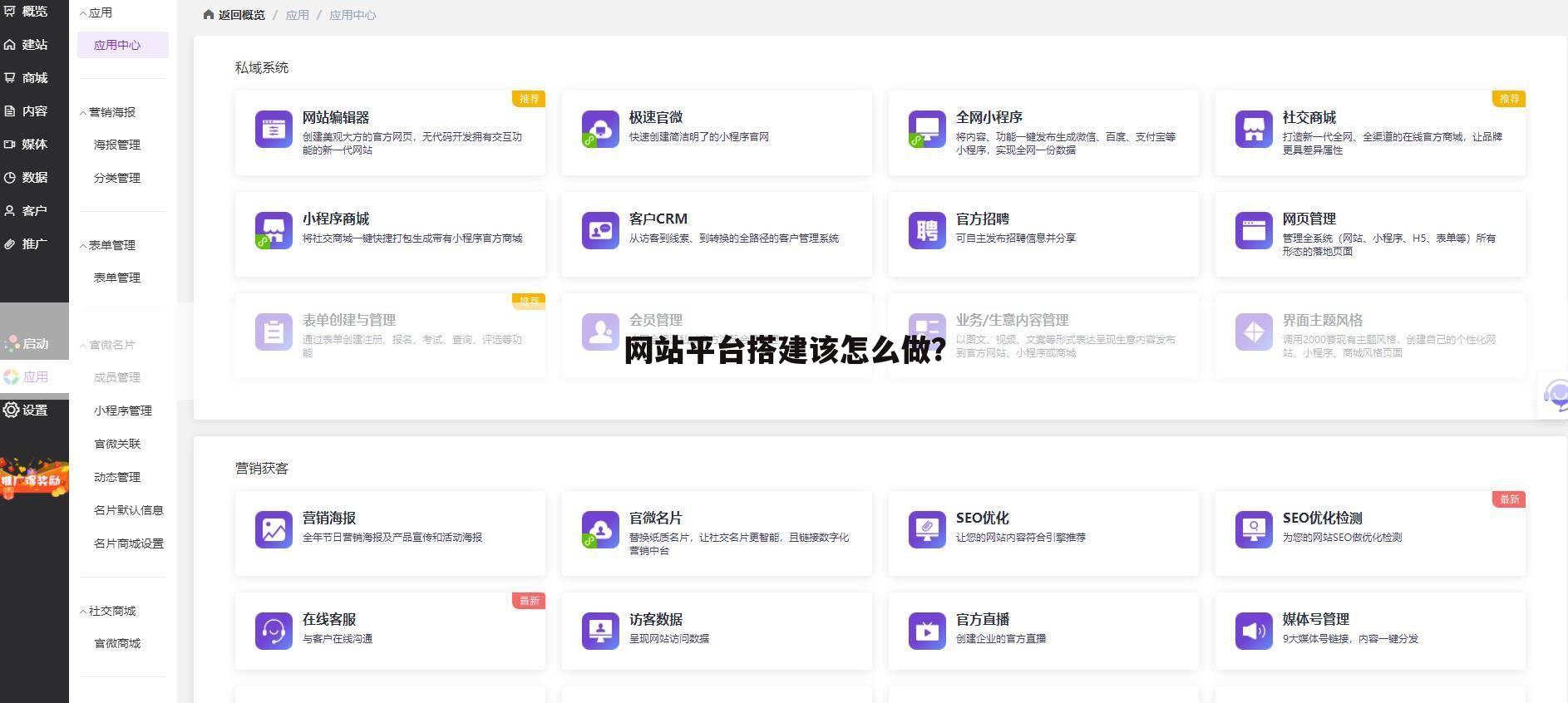Viewport: 1568px width, 703px height.
Task: Click the 数据 chart icon in sidebar
Action: point(10,178)
